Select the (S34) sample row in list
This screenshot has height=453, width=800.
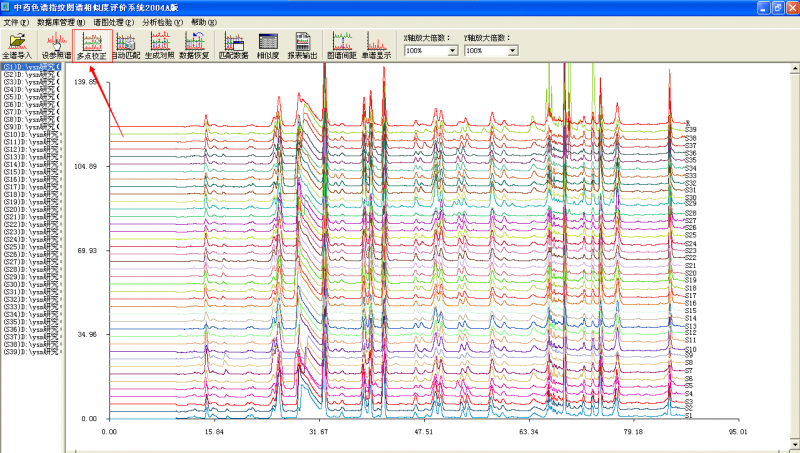pyautogui.click(x=31, y=314)
